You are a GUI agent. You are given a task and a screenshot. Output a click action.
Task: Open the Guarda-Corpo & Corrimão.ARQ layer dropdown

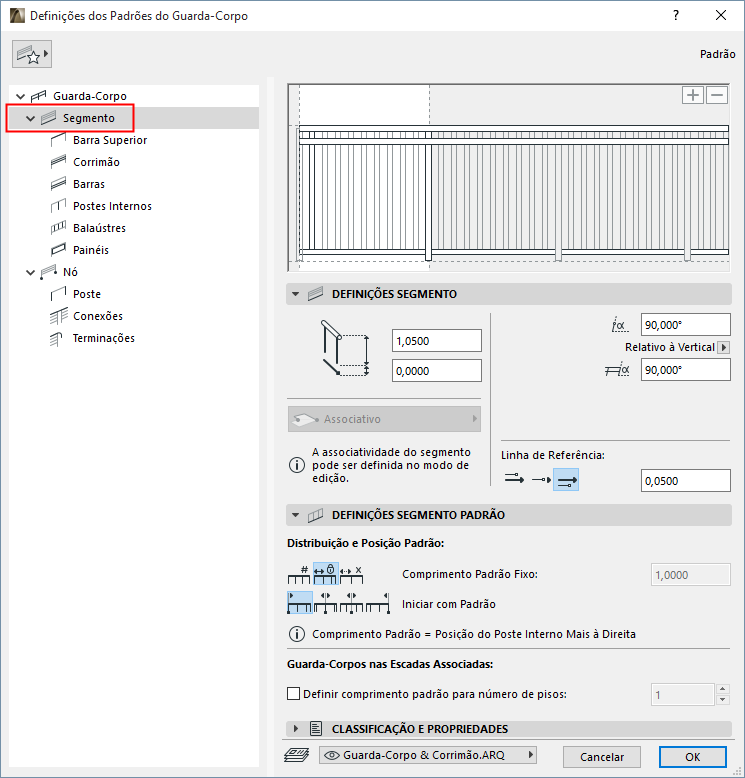pos(428,755)
